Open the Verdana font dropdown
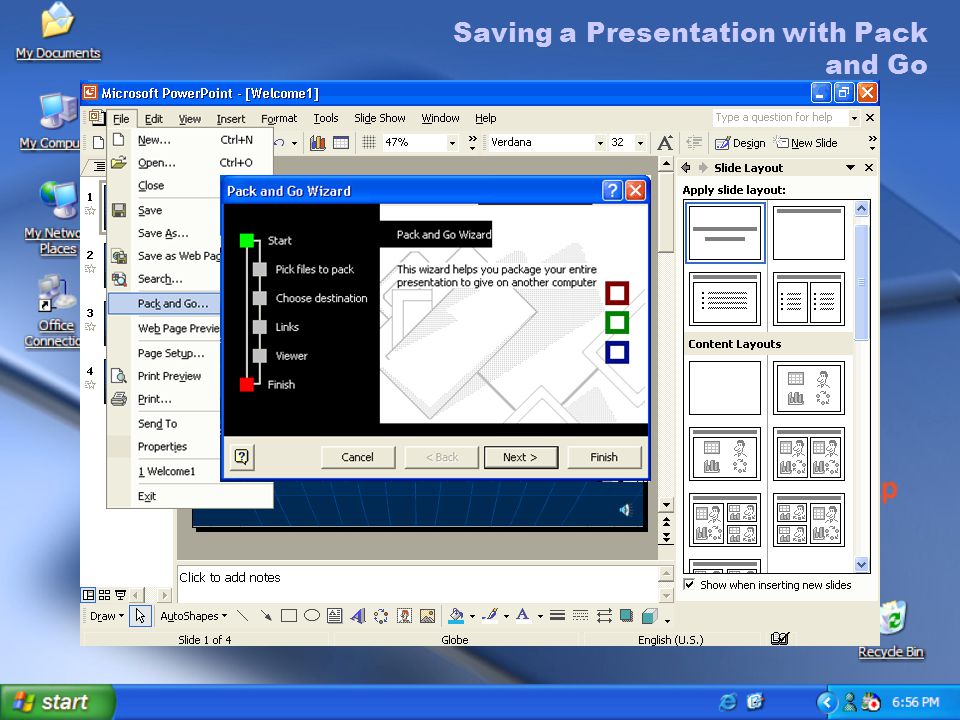The height and width of the screenshot is (720, 960). pyautogui.click(x=600, y=143)
